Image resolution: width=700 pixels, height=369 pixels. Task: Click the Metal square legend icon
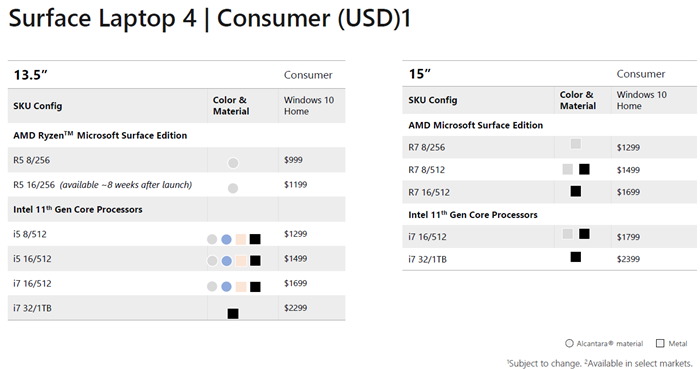pos(660,343)
